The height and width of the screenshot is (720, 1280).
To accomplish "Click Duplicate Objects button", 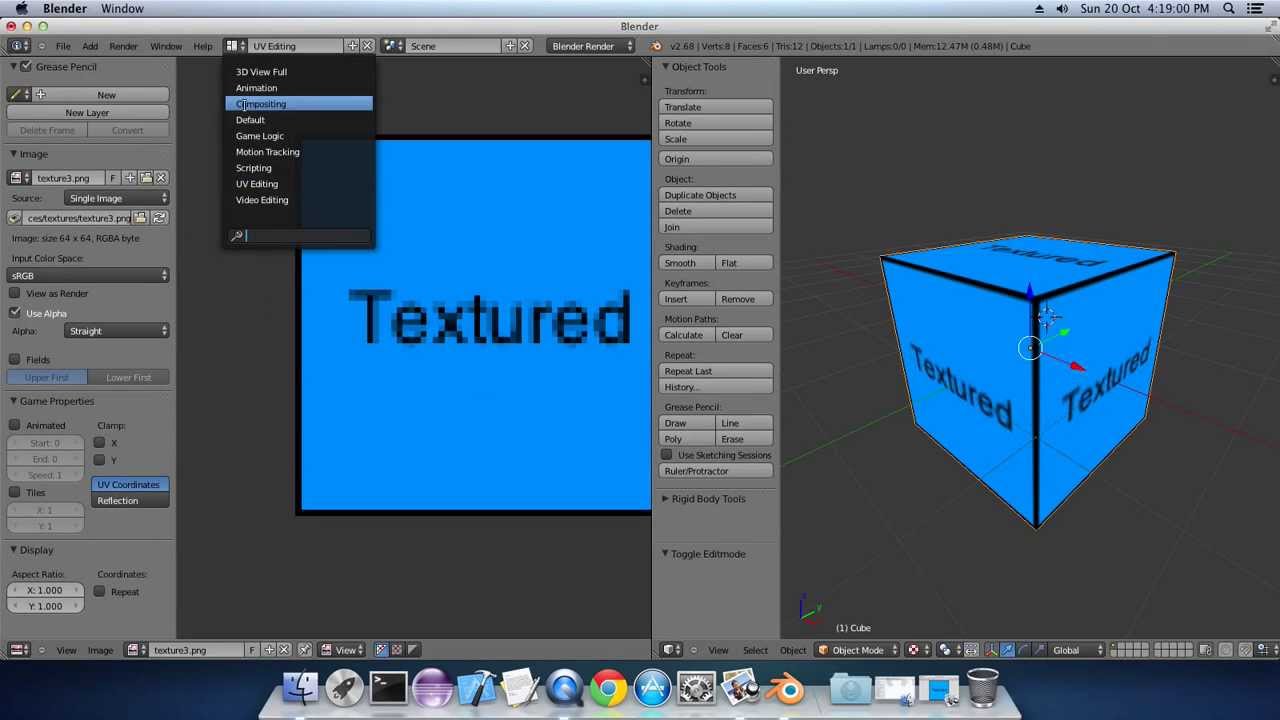I will click(x=716, y=195).
